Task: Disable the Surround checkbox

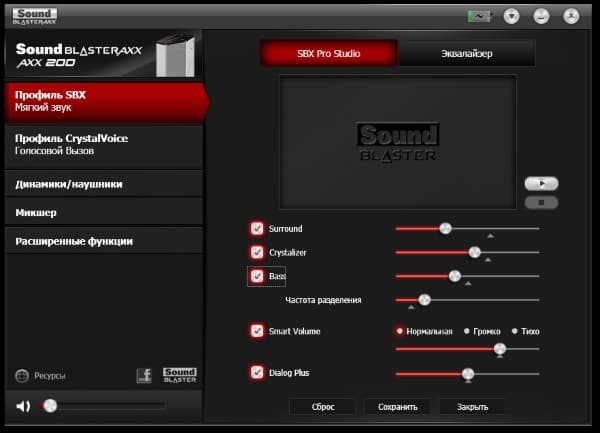Action: (257, 228)
